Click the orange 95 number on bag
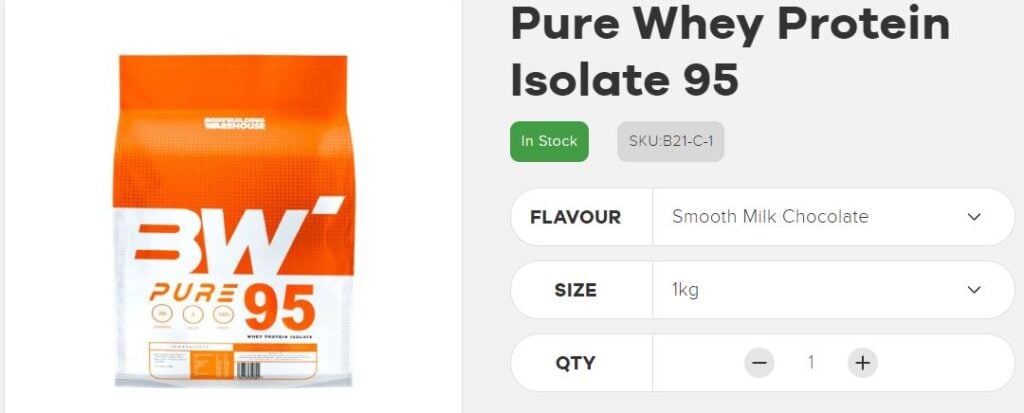 280,308
